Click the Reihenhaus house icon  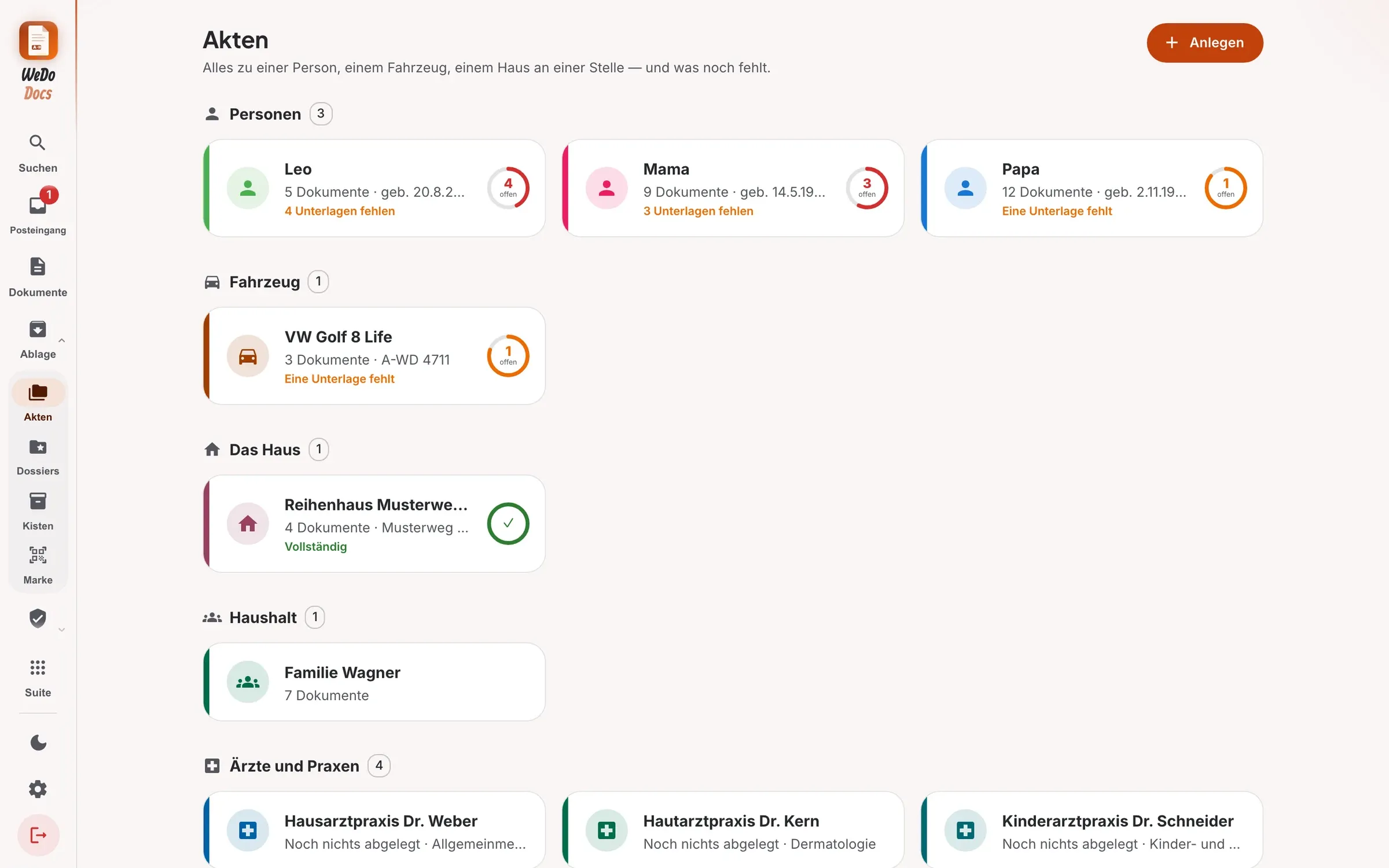[248, 524]
